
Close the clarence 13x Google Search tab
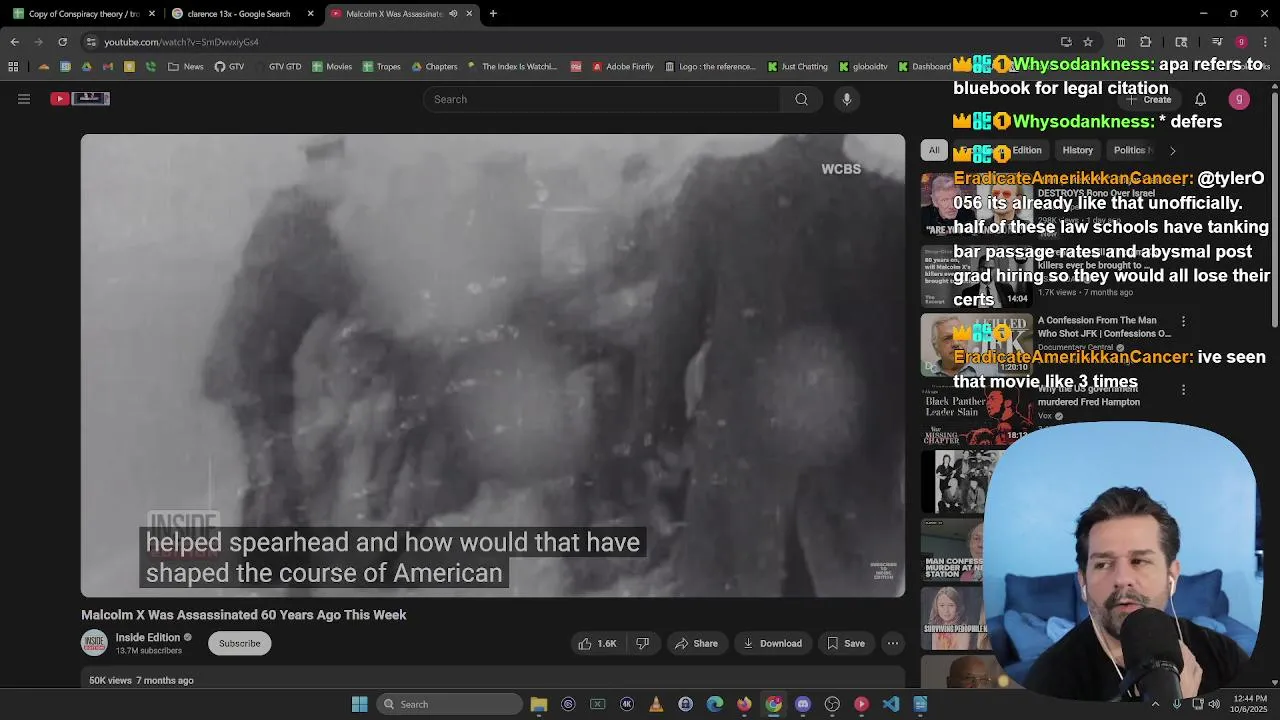point(310,14)
